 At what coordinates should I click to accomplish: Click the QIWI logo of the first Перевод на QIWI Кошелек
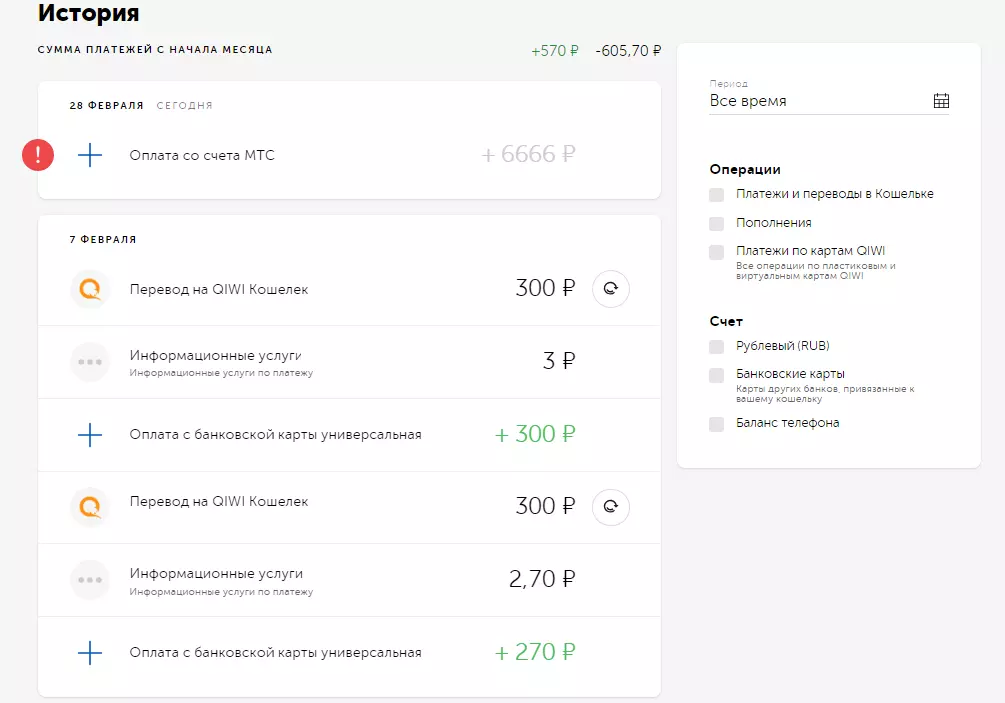click(x=90, y=289)
